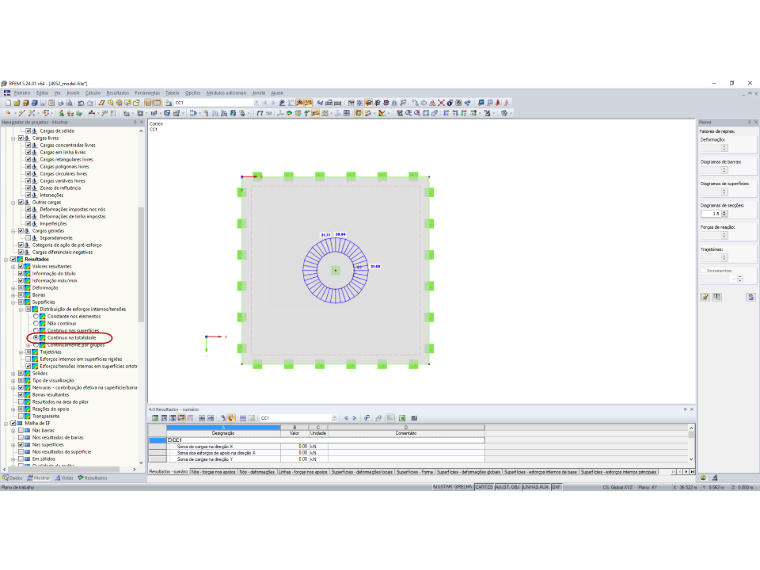760x570 pixels.
Task: Toggle the DXF status bar button
Action: click(556, 487)
